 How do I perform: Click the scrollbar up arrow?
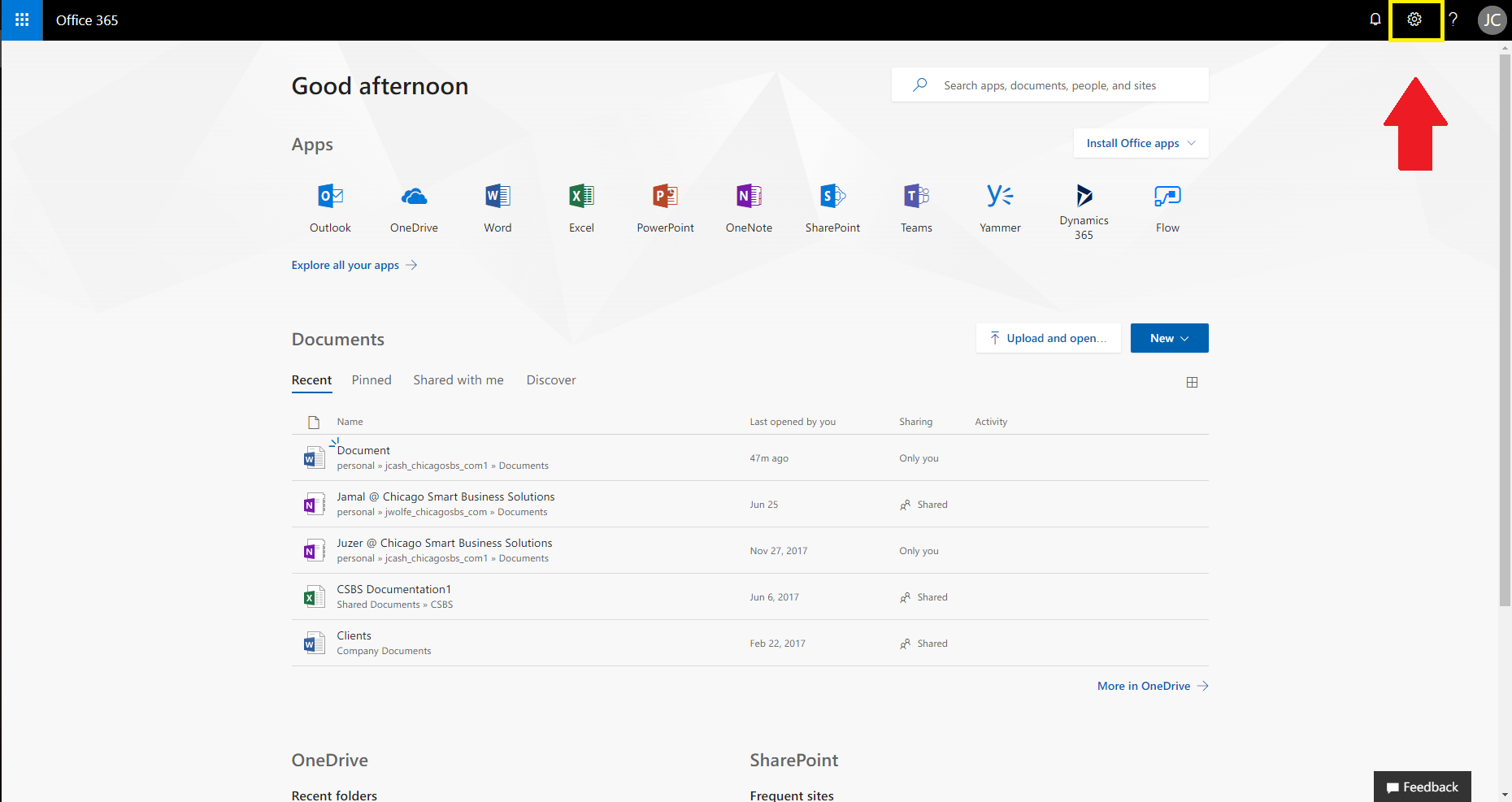(x=1505, y=48)
